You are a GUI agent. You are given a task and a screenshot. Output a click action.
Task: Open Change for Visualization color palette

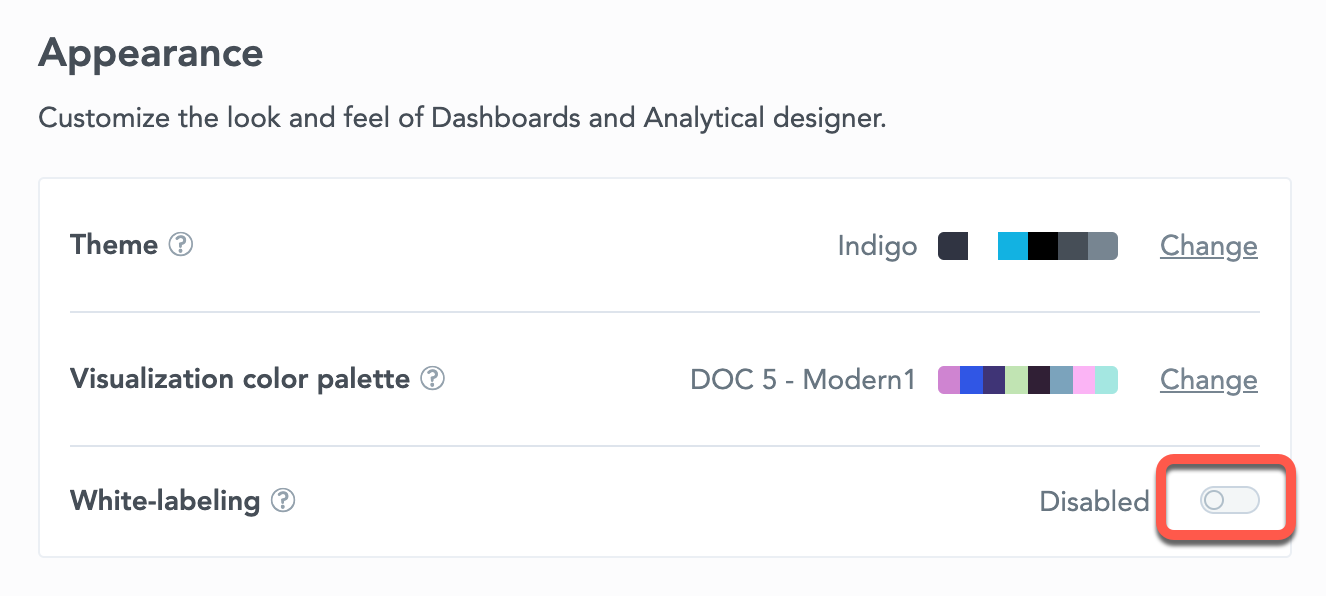tap(1208, 380)
